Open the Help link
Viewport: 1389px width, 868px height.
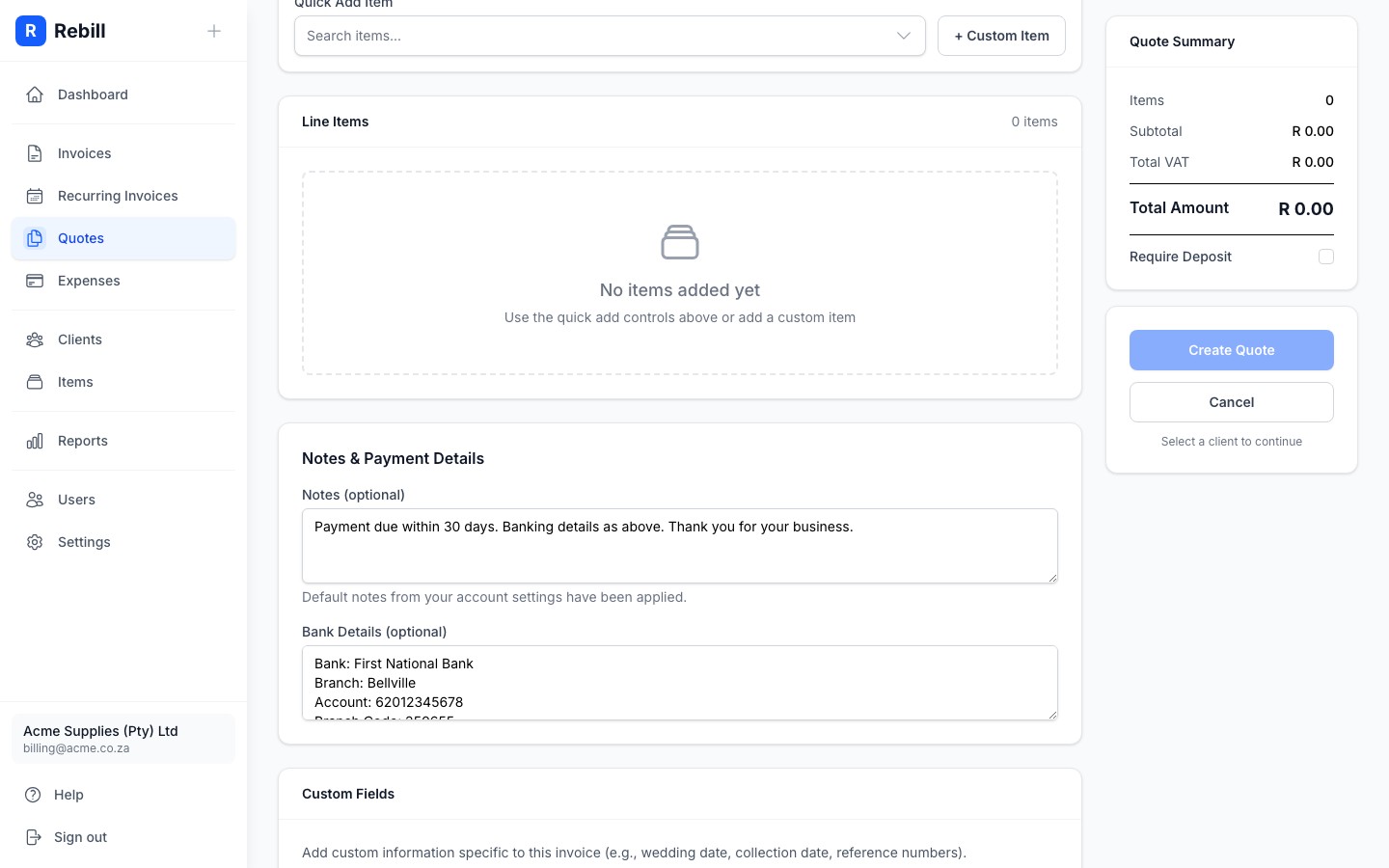point(35,795)
